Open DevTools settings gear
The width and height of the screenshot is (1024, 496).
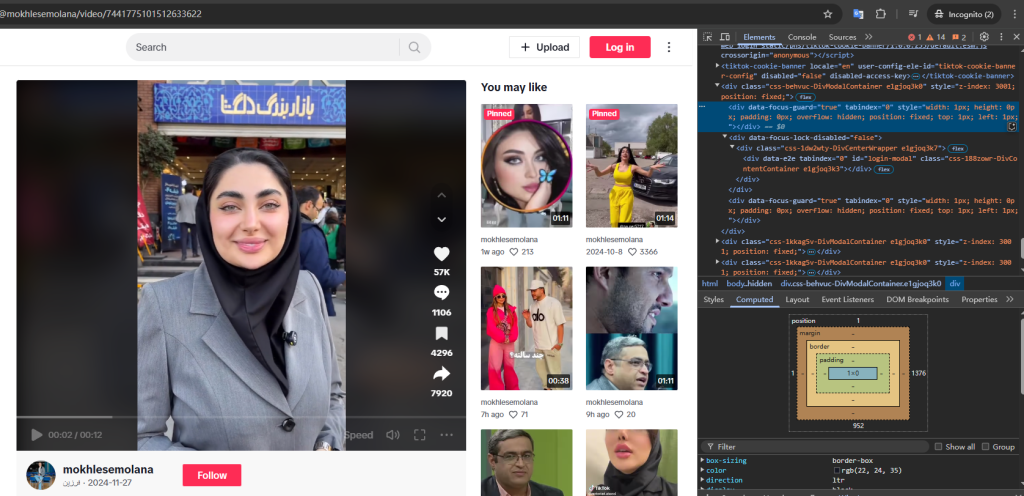point(984,37)
